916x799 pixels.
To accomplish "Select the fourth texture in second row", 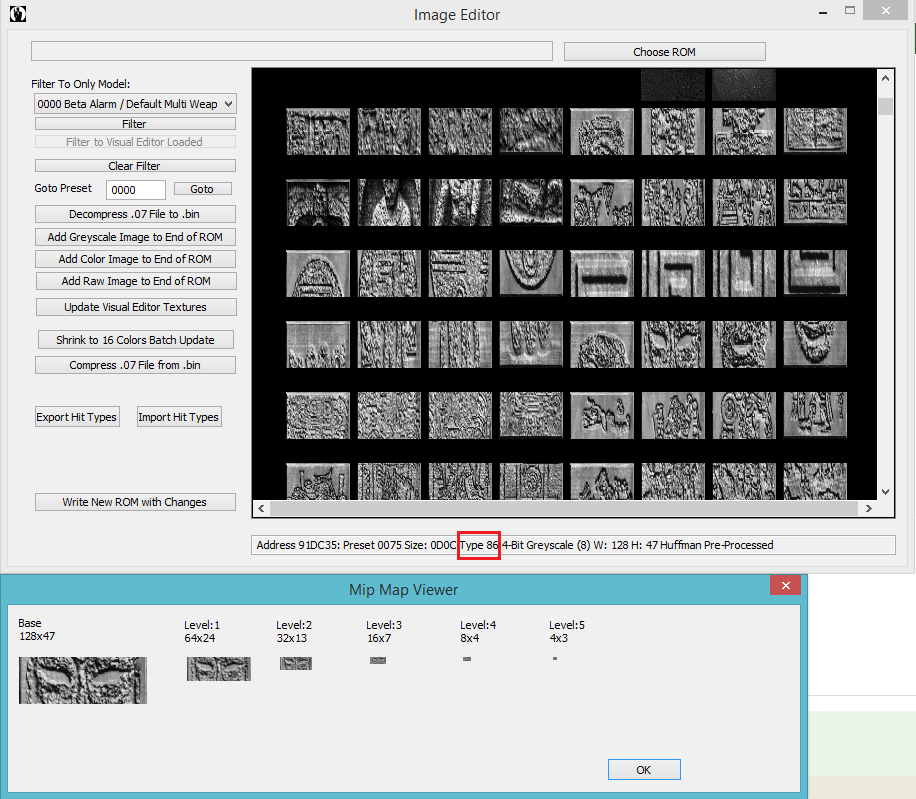I will (x=531, y=203).
